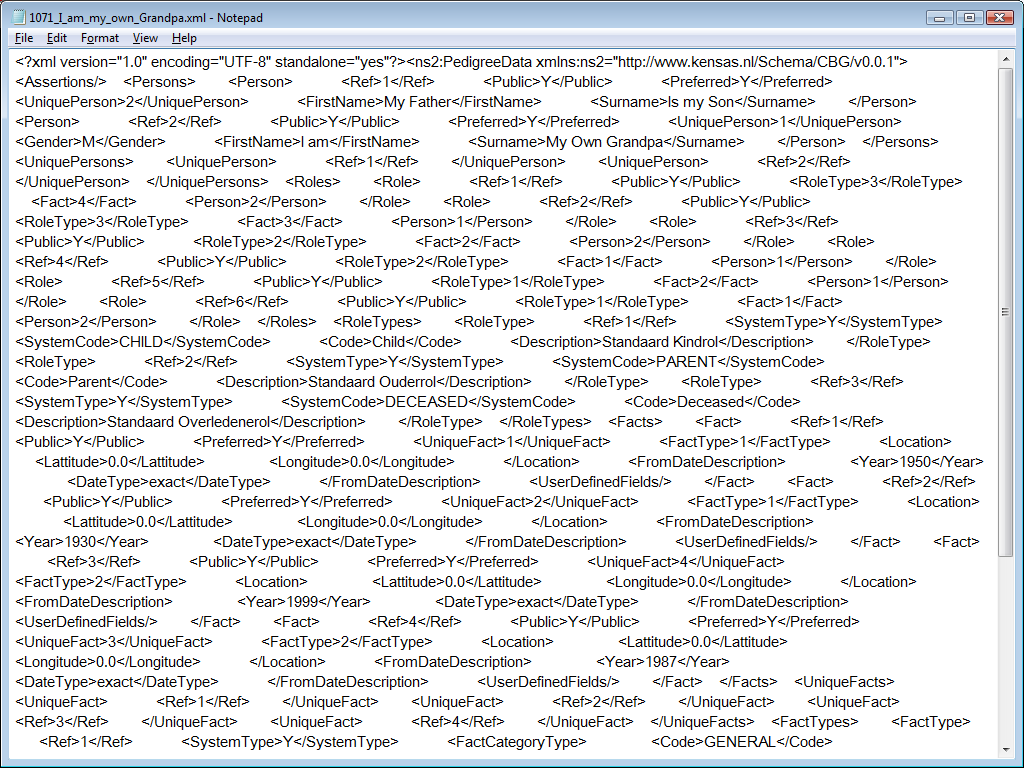
Task: Click the minimize window icon
Action: [938, 16]
